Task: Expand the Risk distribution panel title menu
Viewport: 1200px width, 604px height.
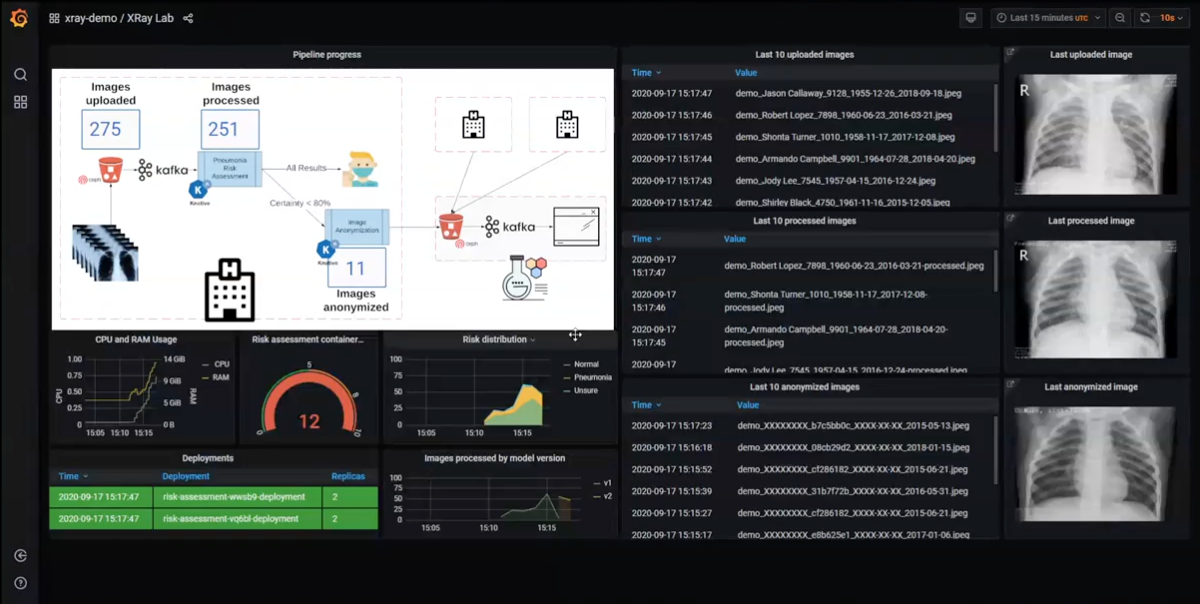Action: point(499,340)
